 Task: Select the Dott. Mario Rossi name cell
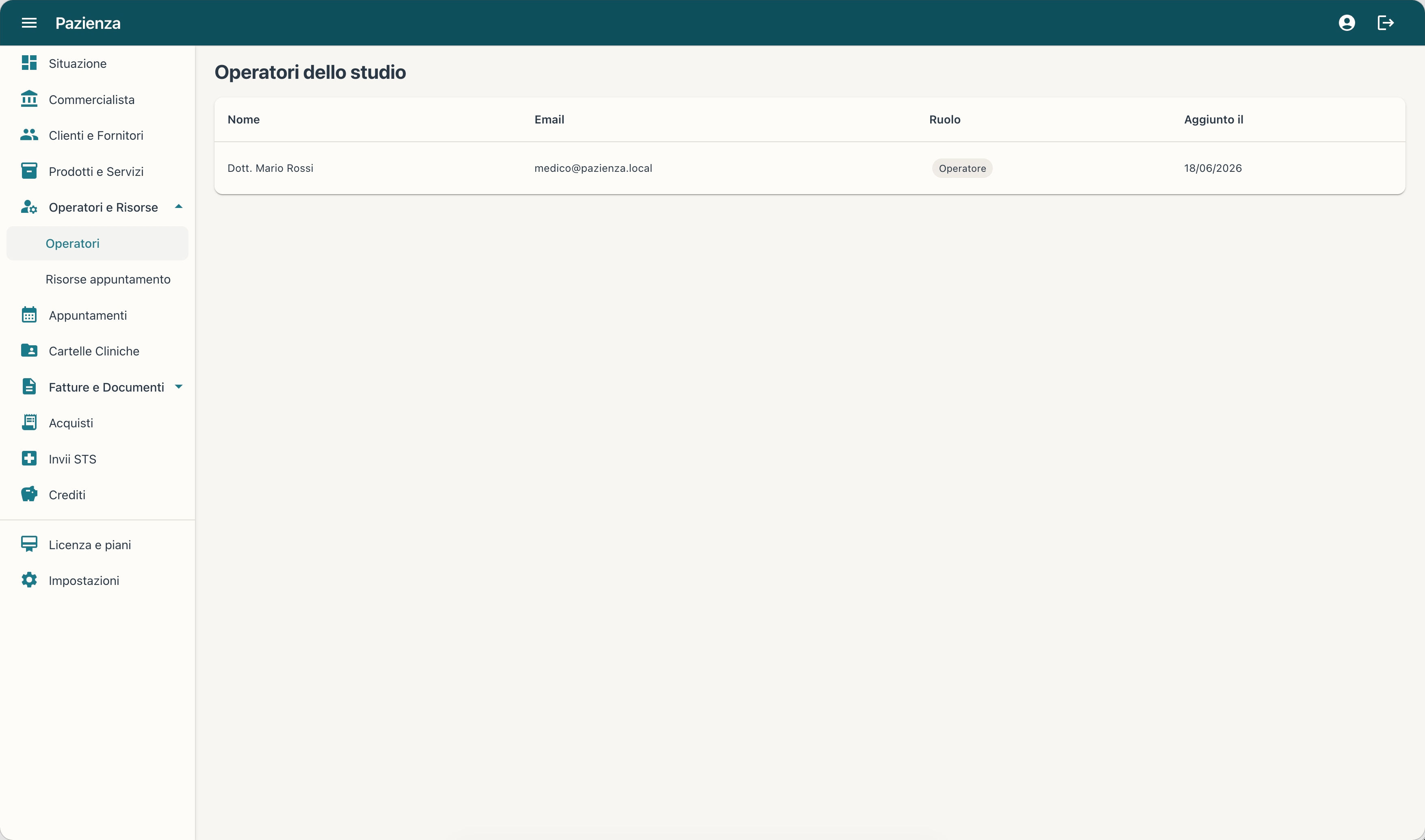point(271,168)
